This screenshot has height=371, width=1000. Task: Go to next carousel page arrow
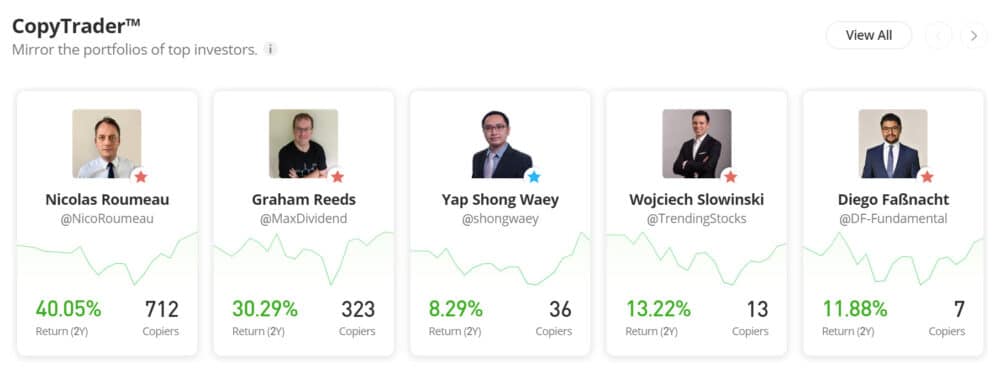coord(973,36)
